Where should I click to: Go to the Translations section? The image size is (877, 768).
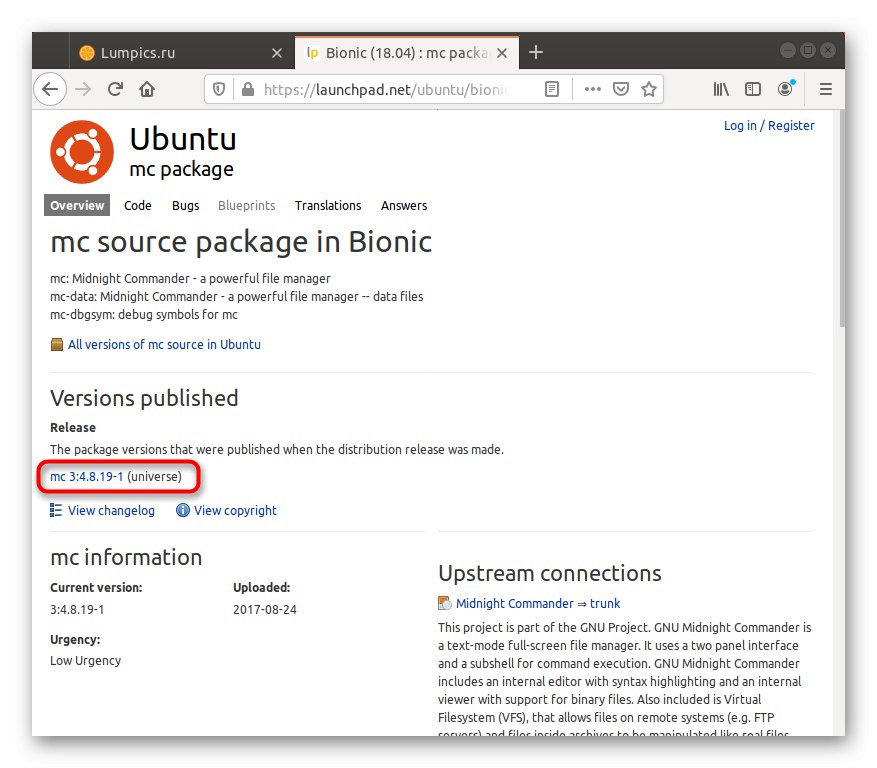[x=327, y=206]
